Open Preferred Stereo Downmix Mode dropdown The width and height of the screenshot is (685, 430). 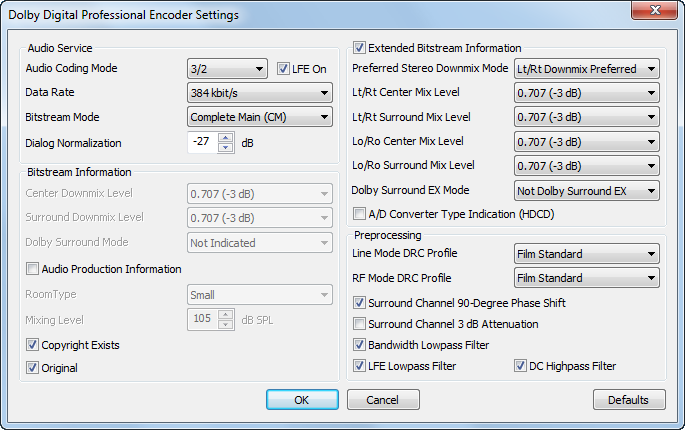(587, 69)
